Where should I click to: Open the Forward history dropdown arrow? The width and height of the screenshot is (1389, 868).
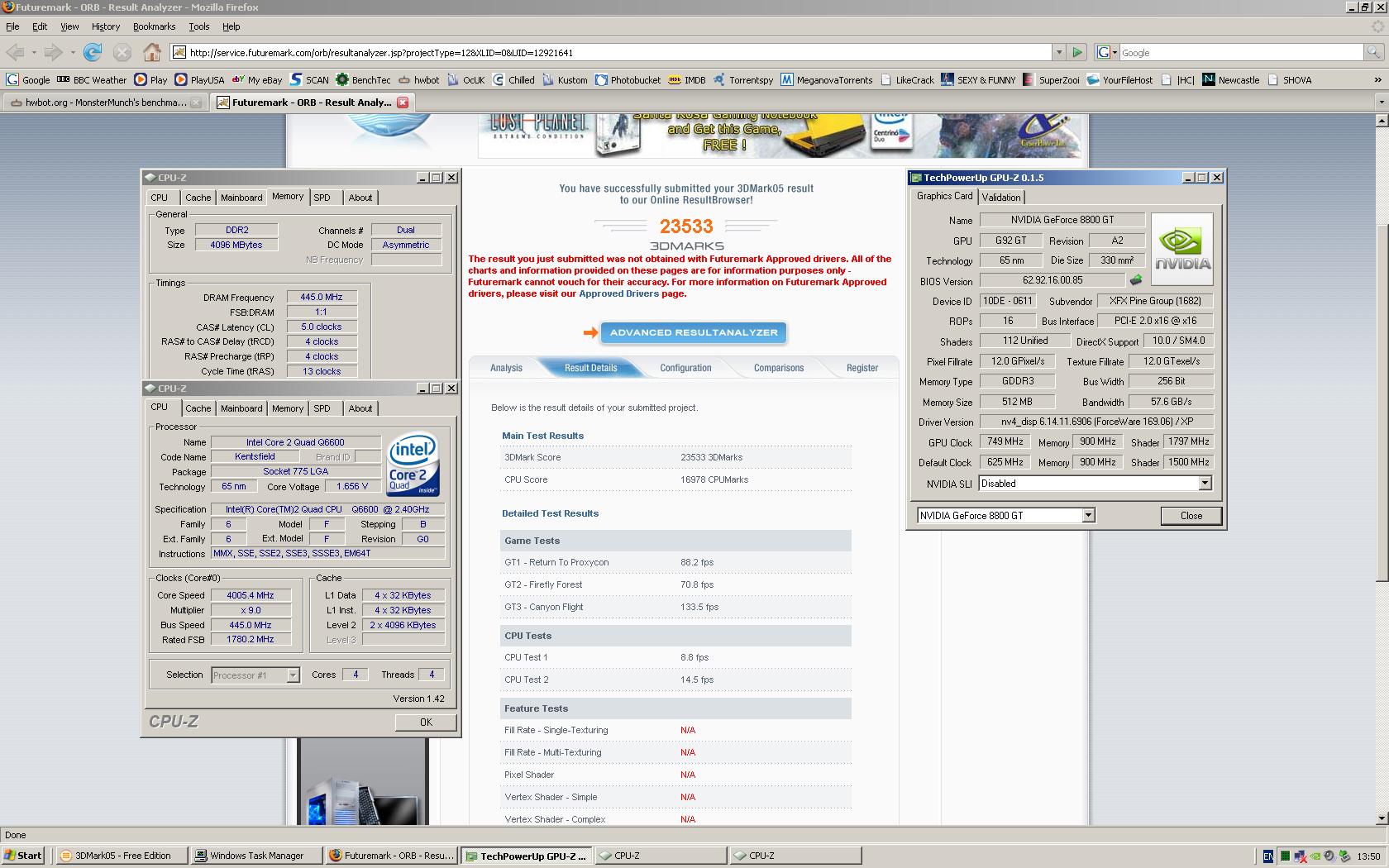tap(73, 53)
